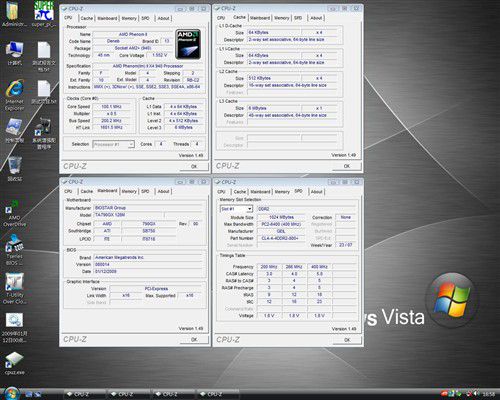500x400 pixels.
Task: Select the cpuz.exe desktop icon
Action: point(14,363)
